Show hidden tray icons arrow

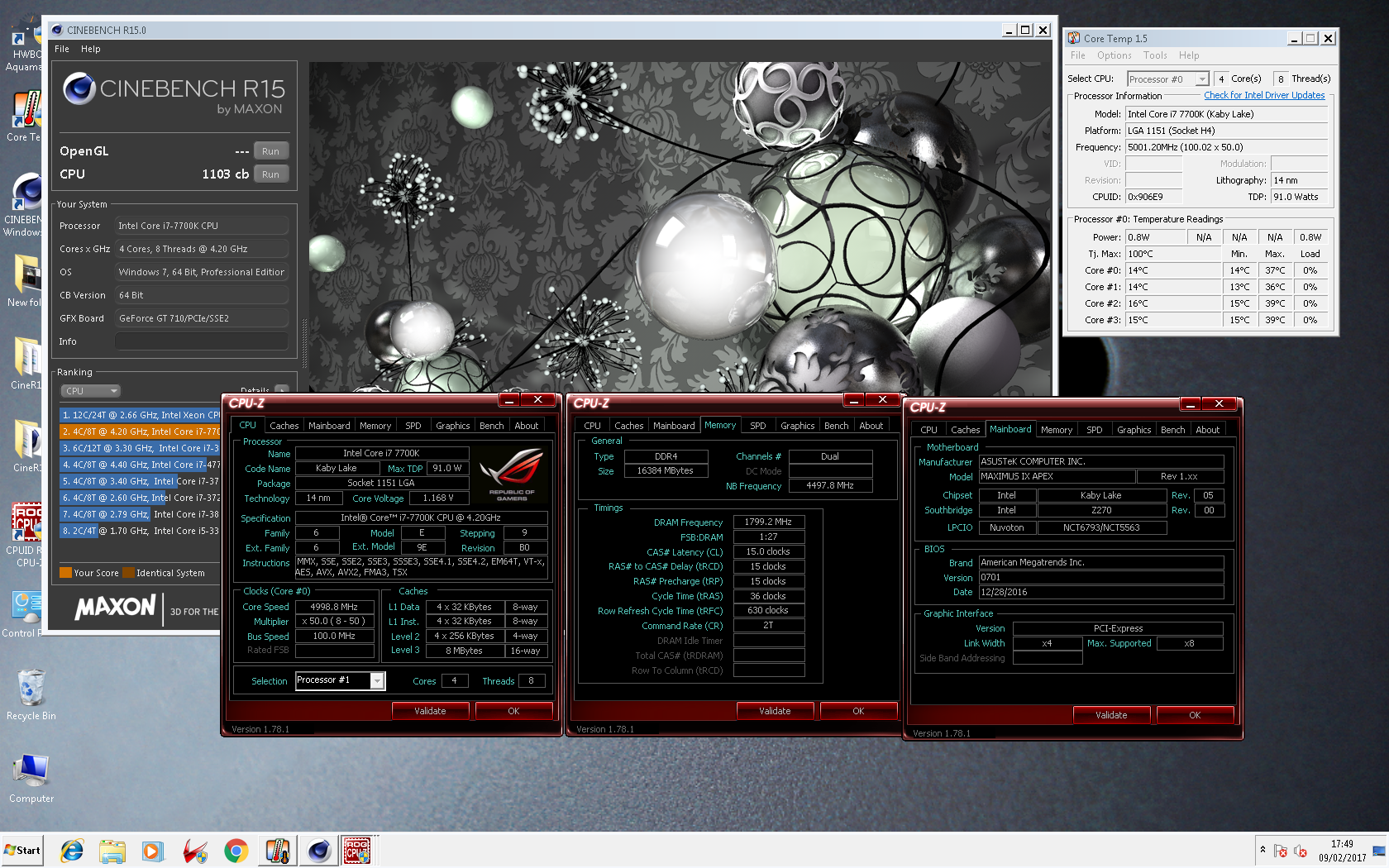[x=1263, y=850]
